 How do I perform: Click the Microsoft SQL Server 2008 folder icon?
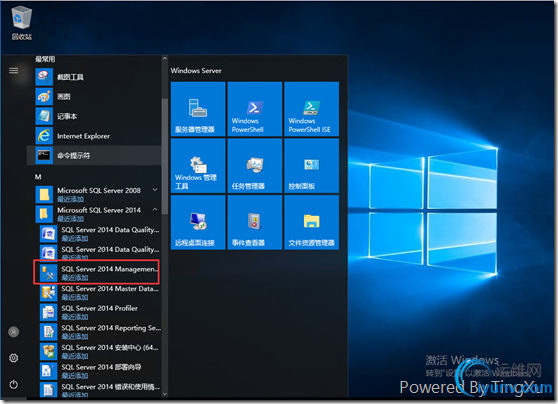pos(44,194)
